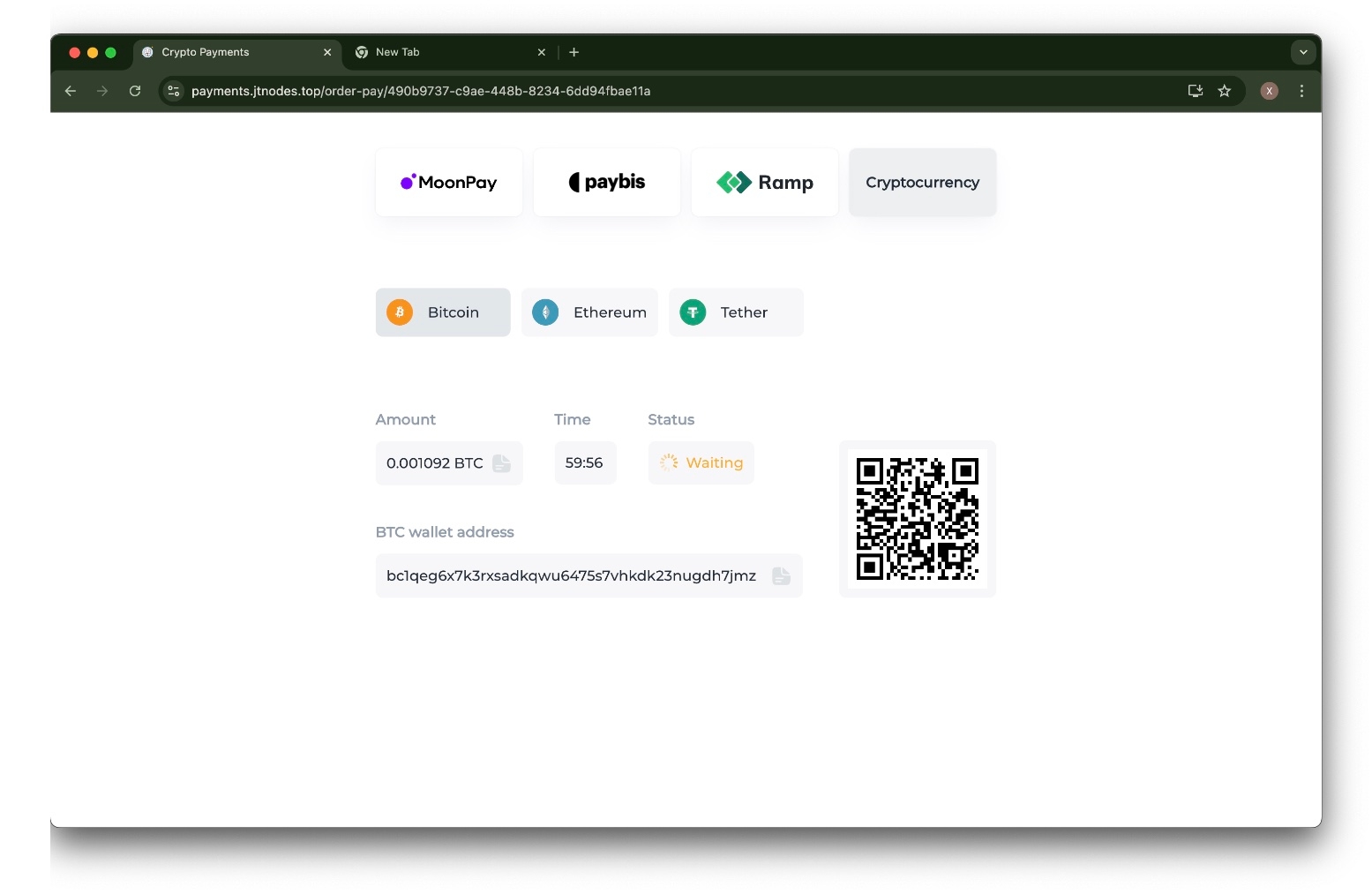Click the 59:56 countdown timer
The width and height of the screenshot is (1372, 894).
tap(584, 462)
